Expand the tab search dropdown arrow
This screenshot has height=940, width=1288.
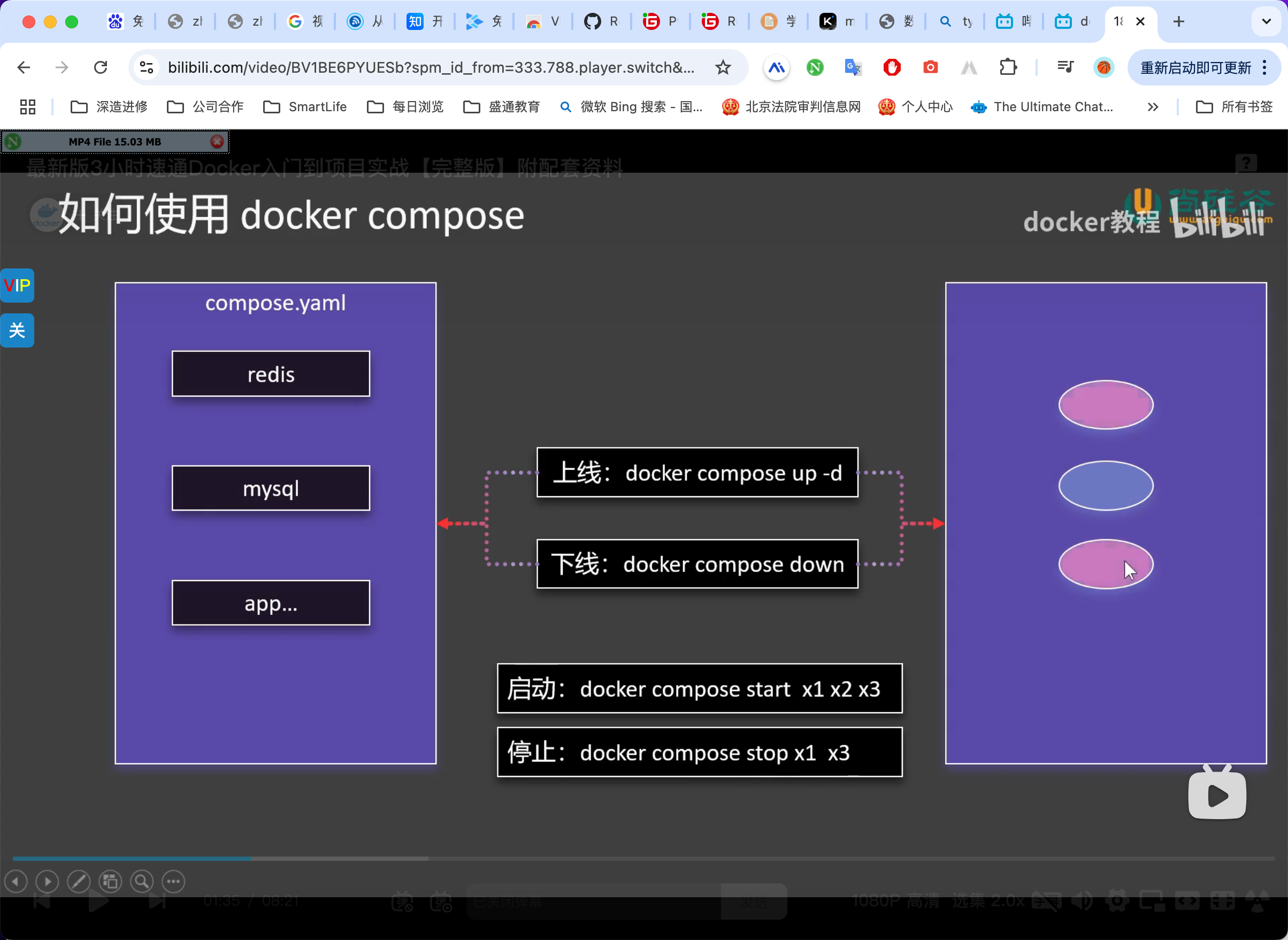point(1266,21)
